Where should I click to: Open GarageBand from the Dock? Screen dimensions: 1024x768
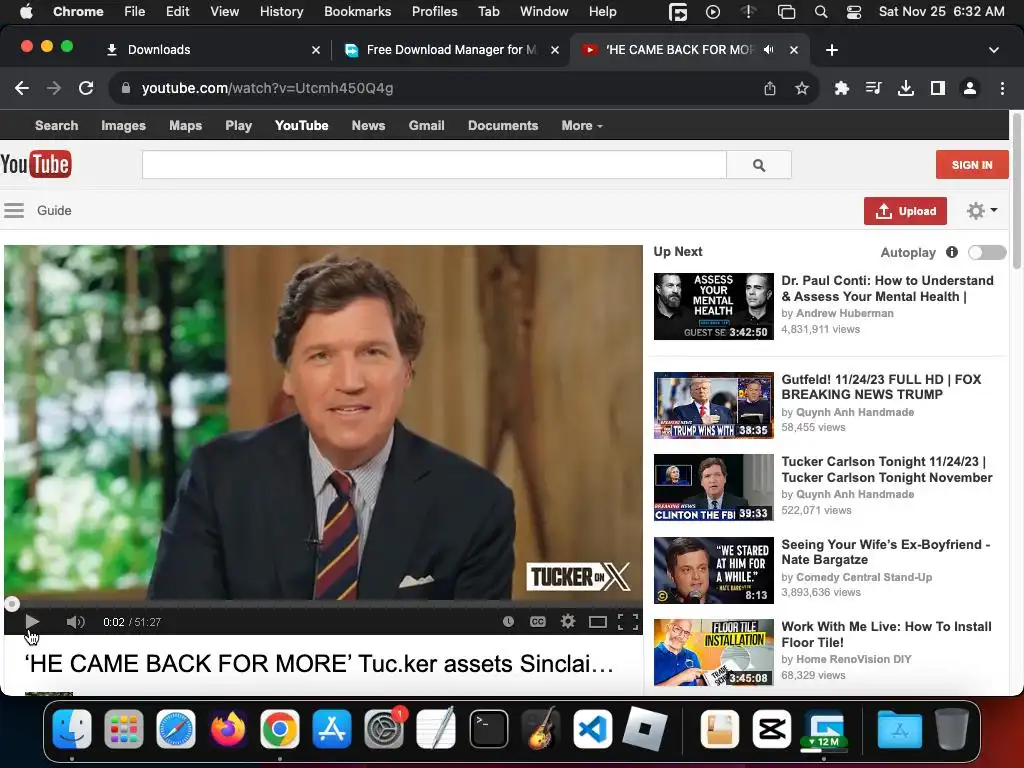[x=541, y=729]
